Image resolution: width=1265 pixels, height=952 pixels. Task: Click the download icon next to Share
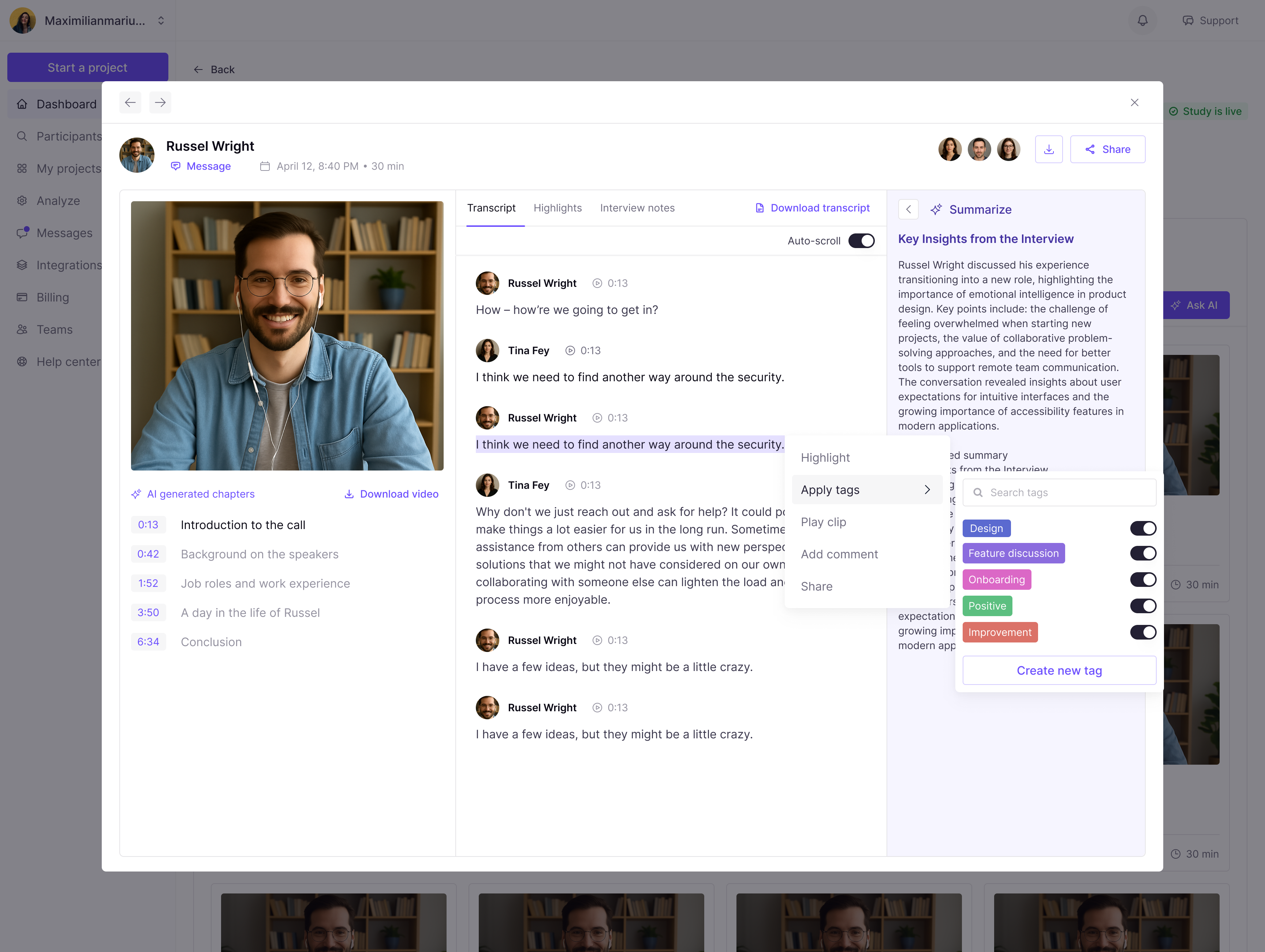1049,149
